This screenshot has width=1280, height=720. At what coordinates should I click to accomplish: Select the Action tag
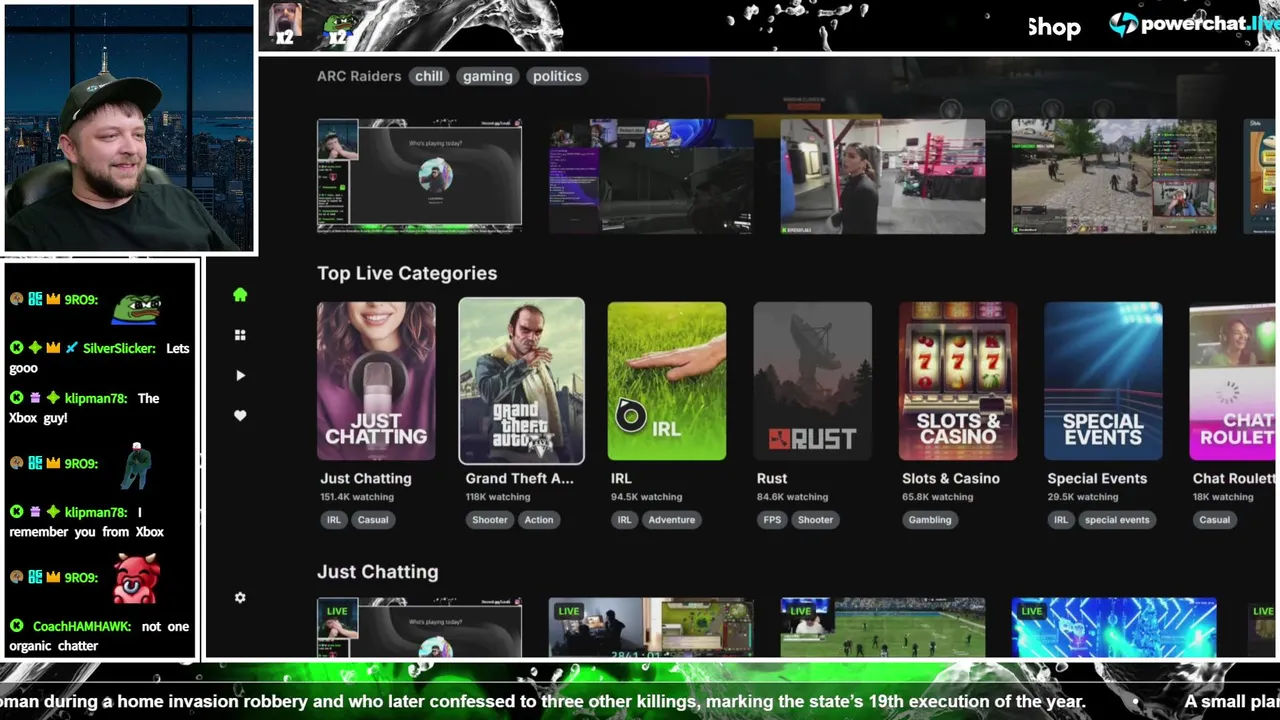539,519
